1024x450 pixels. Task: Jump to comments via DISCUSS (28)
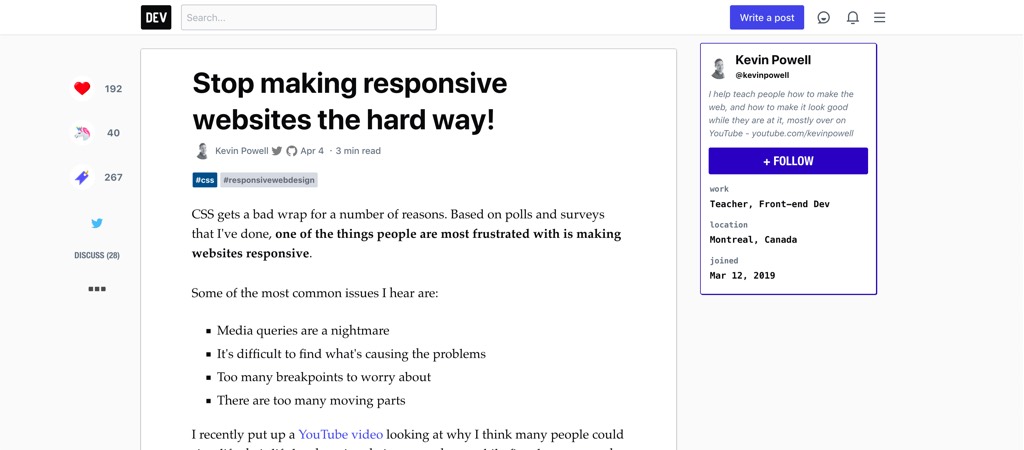click(x=97, y=255)
